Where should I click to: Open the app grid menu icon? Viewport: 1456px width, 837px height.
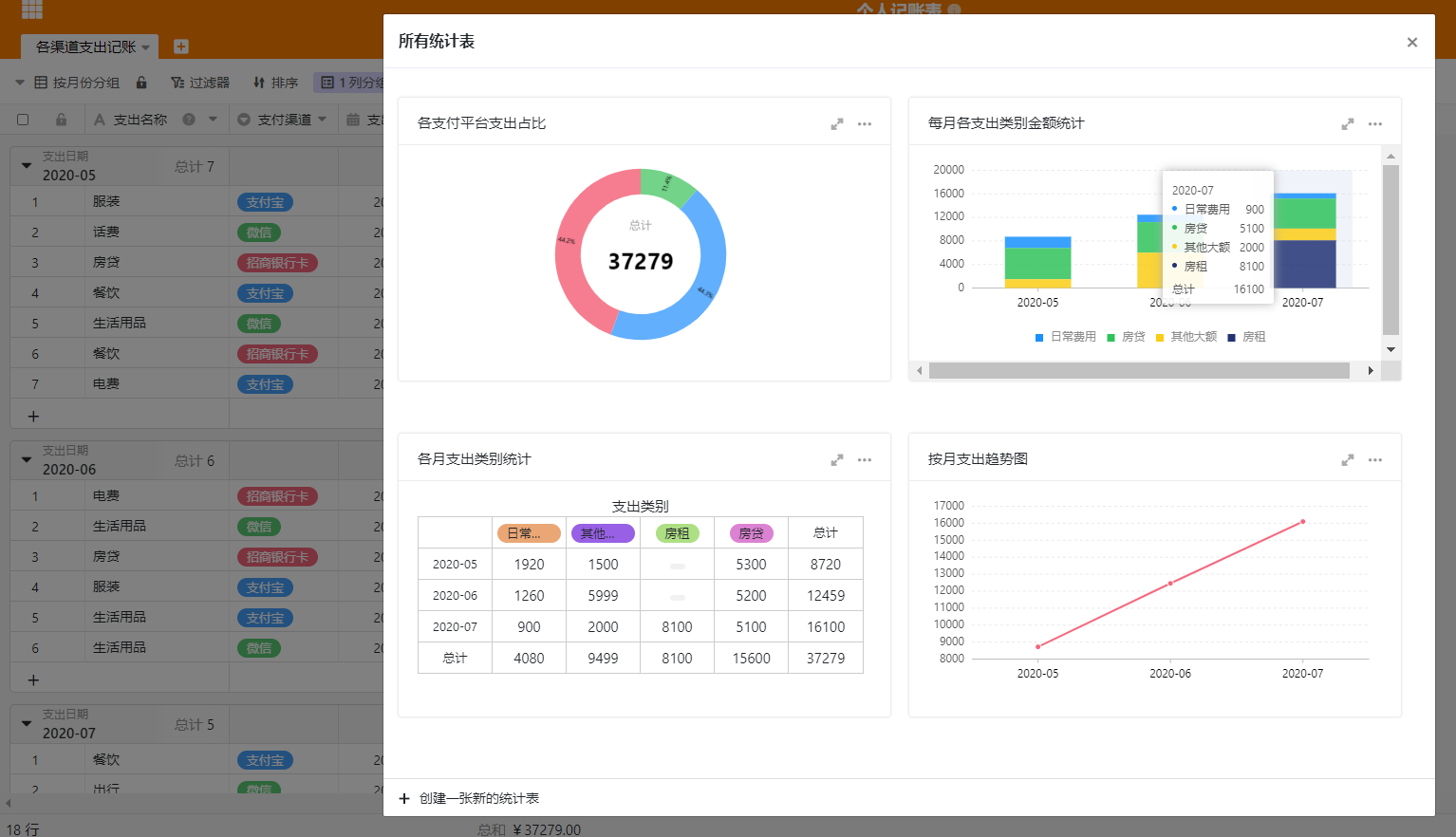[x=32, y=9]
